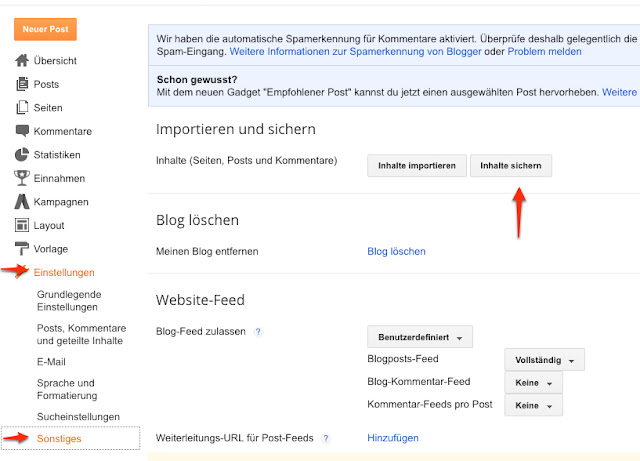Click the Blog löschen link
The width and height of the screenshot is (640, 461).
(x=396, y=252)
